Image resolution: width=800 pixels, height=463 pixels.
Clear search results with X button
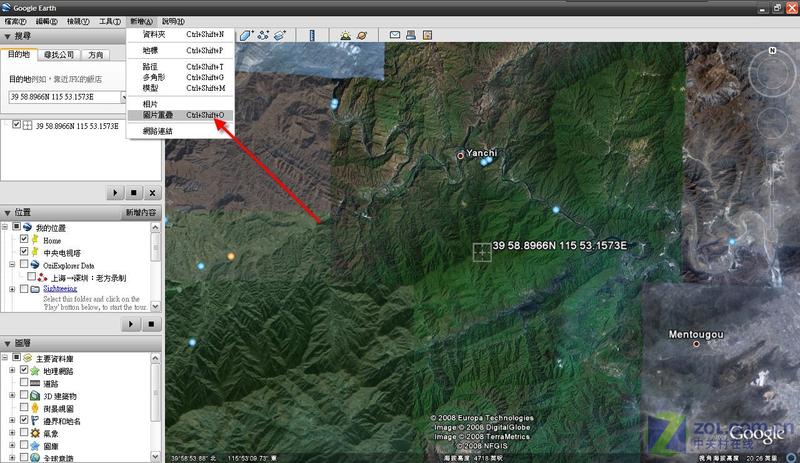152,192
